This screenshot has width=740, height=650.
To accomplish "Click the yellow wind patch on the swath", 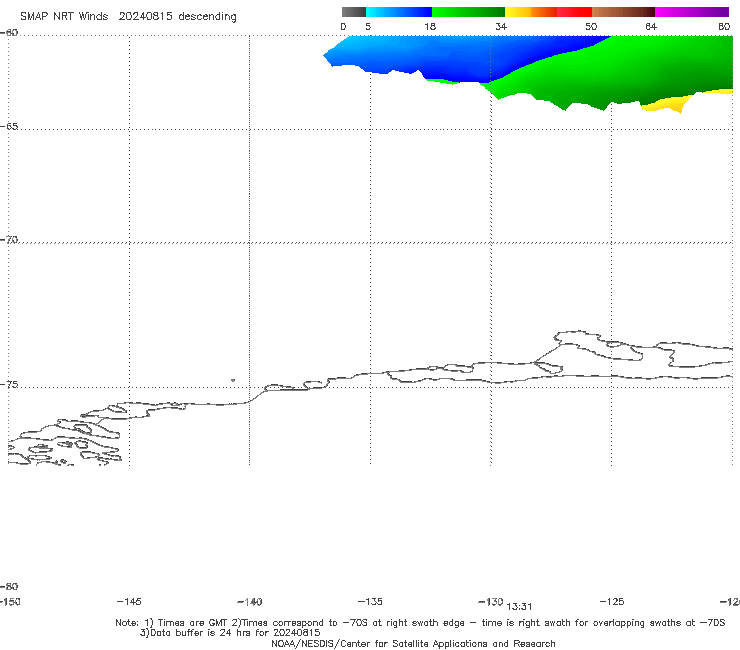I will coord(670,103).
